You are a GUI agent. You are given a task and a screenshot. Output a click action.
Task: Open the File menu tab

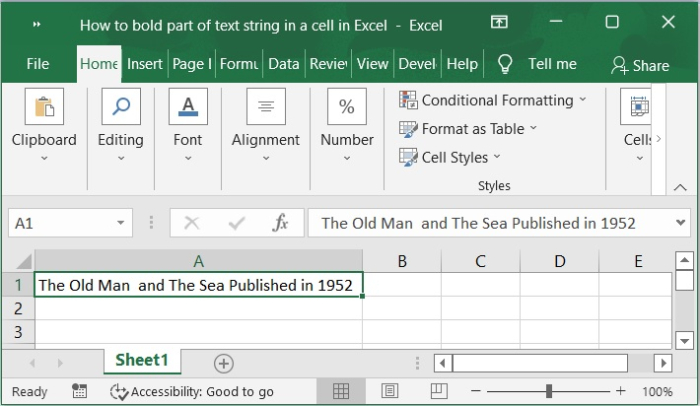click(x=38, y=64)
